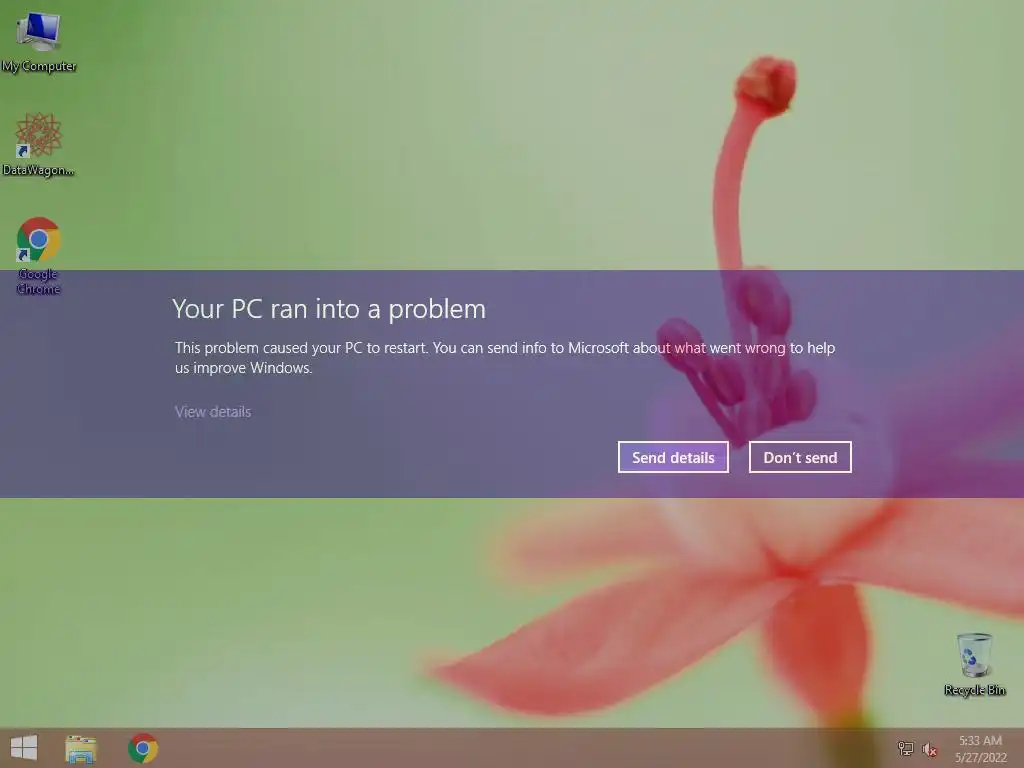
Task: Open the Windows Start button
Action: point(24,748)
